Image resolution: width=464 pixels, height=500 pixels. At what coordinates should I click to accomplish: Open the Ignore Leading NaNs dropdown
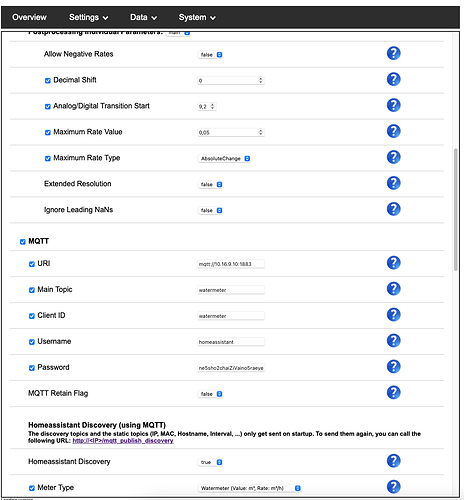click(210, 211)
